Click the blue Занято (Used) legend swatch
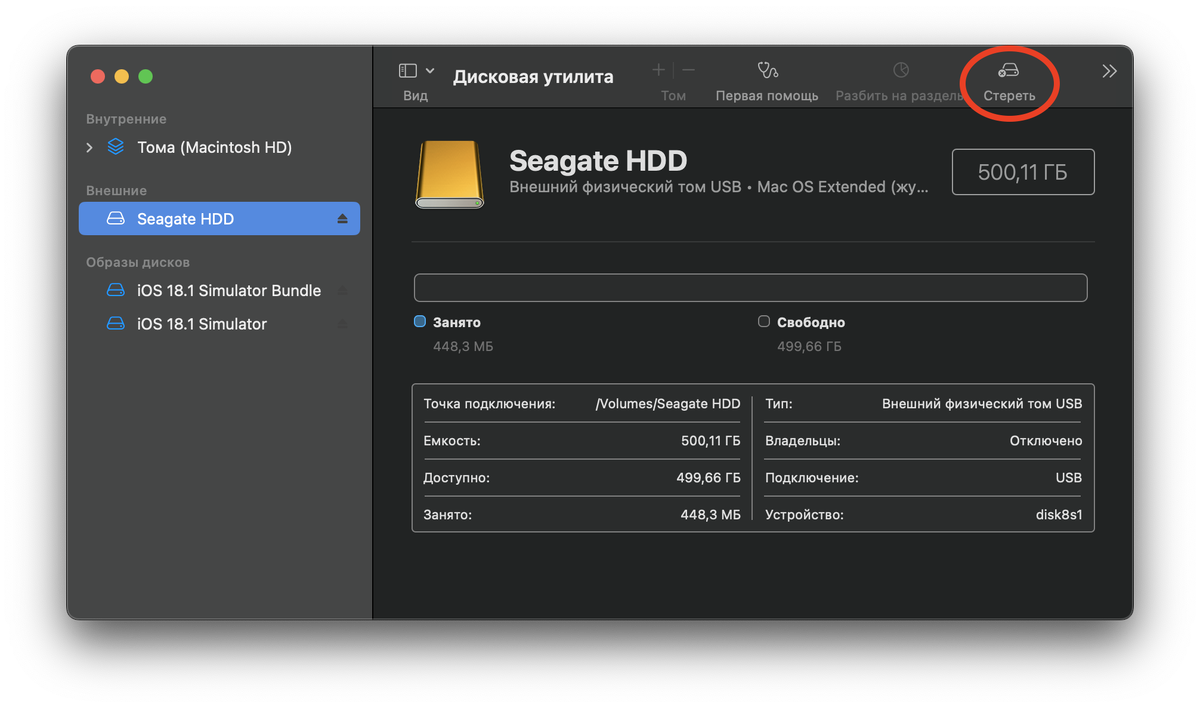 tap(420, 322)
